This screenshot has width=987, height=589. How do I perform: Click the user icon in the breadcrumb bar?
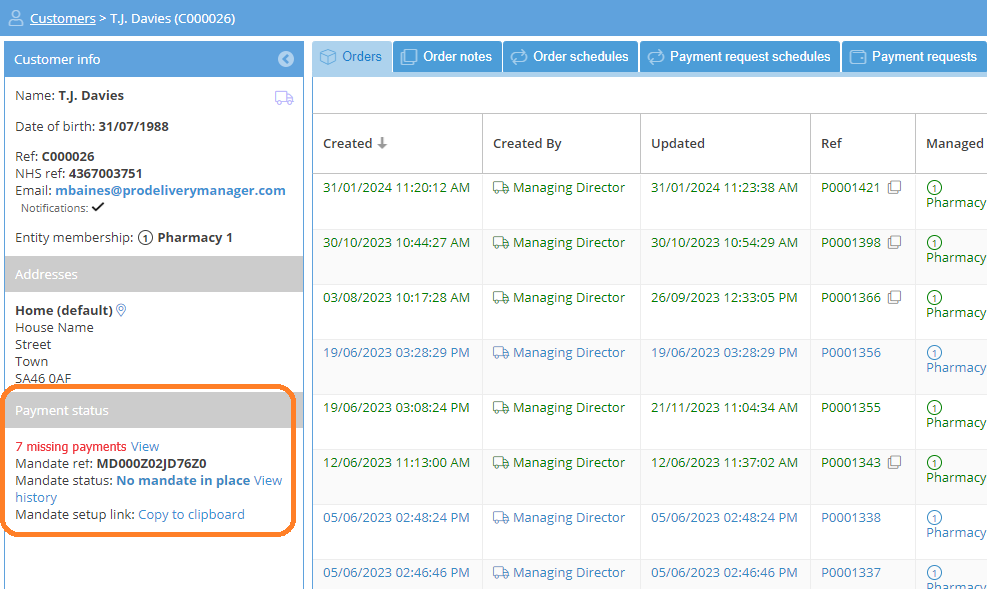pyautogui.click(x=15, y=18)
